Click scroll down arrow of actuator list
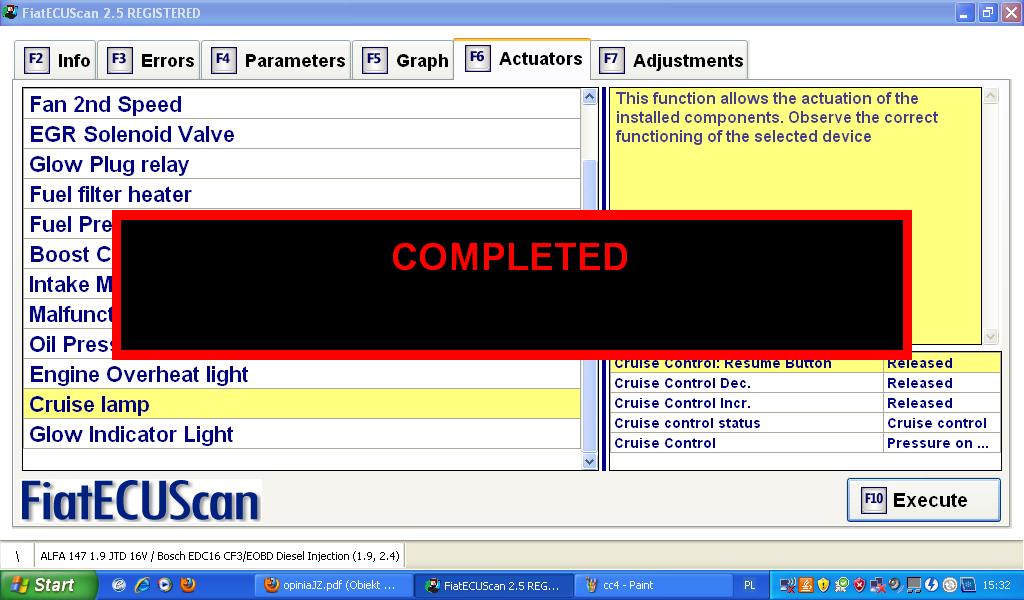 pos(589,462)
